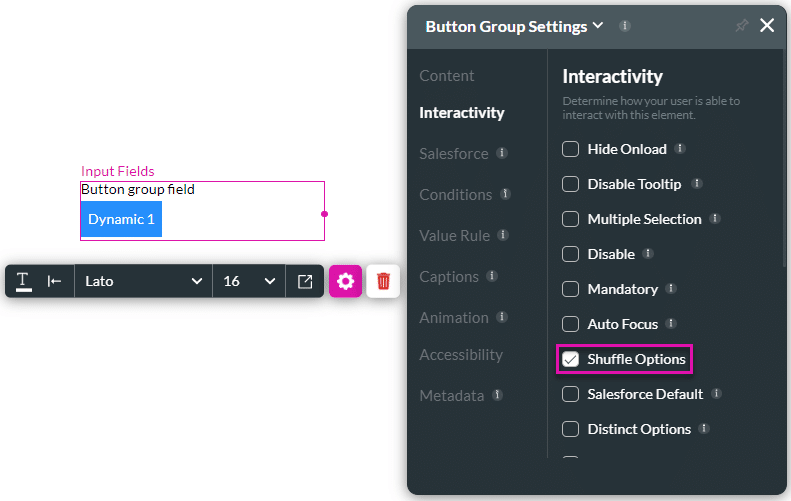The width and height of the screenshot is (791, 501).
Task: Click info icon next to Captions tab
Action: pyautogui.click(x=492, y=275)
